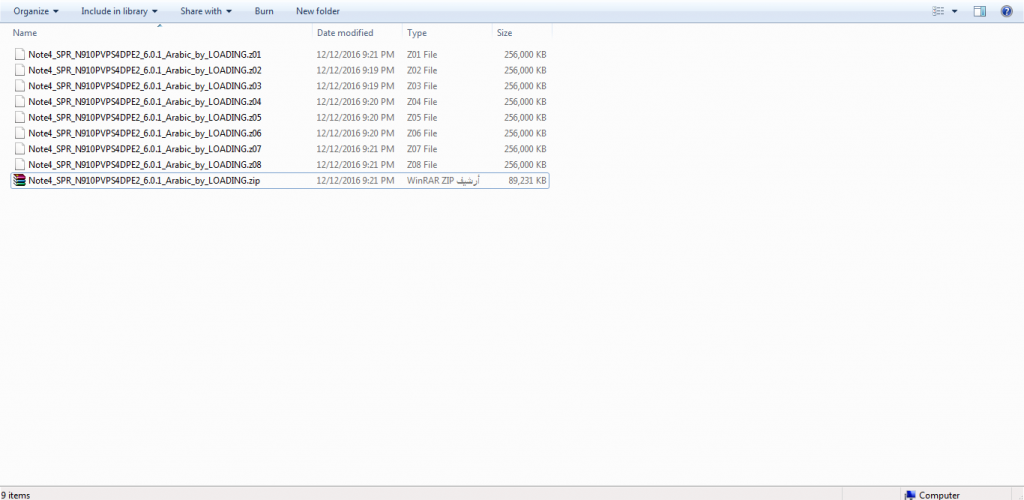Click the Computer label in status bar
This screenshot has height=500, width=1024.
tap(939, 495)
